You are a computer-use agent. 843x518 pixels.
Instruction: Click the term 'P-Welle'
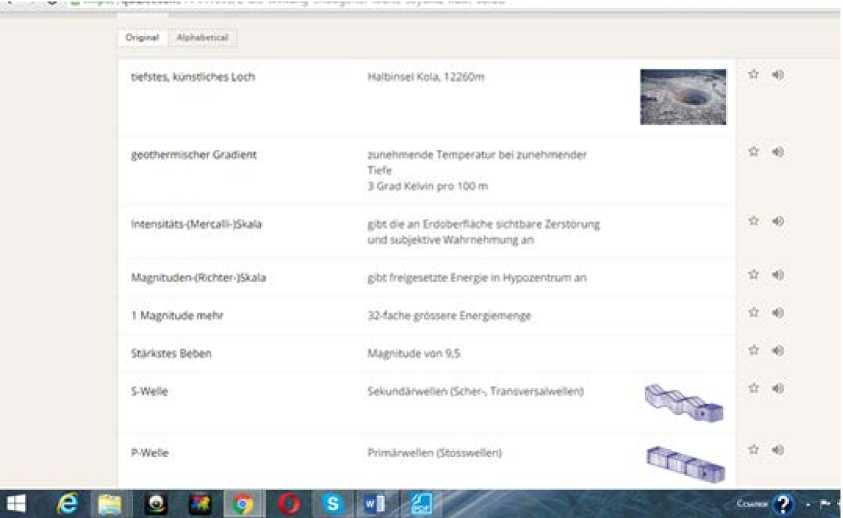click(149, 453)
